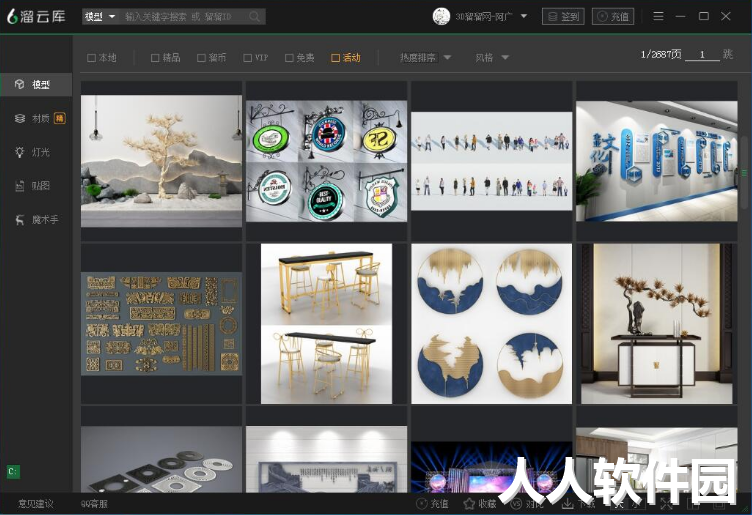Toggle the 本地 checkbox
Viewport: 752px width, 515px height.
[91, 58]
